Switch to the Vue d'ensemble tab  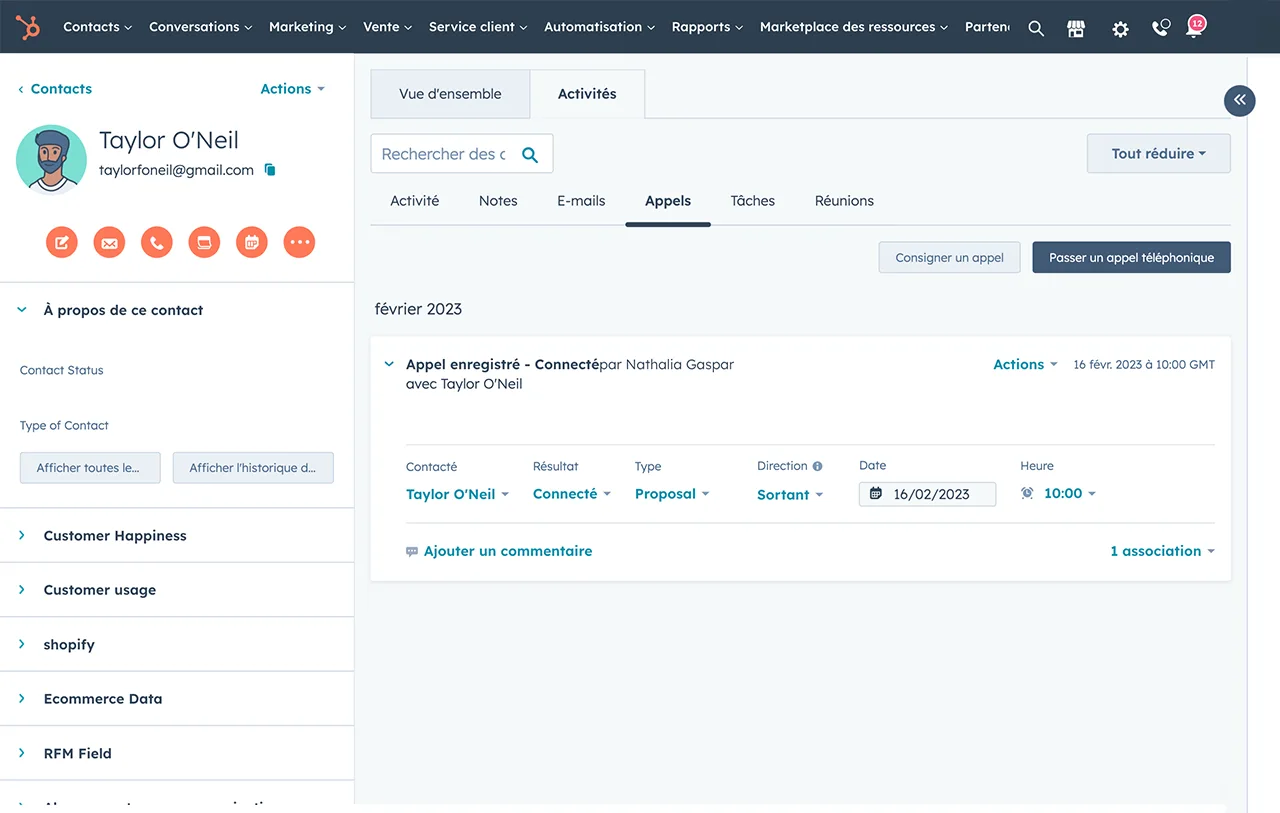(x=450, y=94)
